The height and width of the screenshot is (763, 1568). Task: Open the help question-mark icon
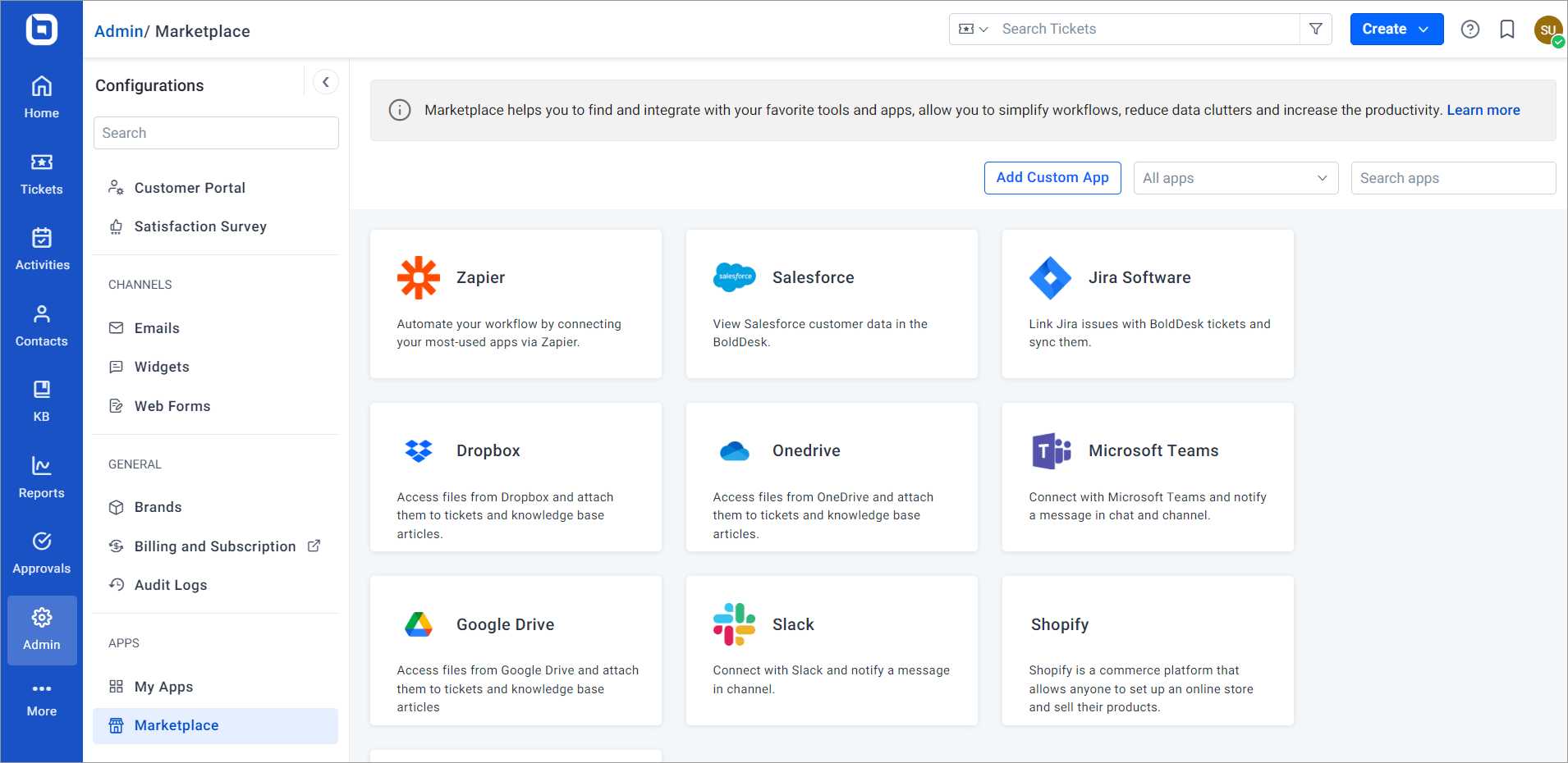point(1470,30)
